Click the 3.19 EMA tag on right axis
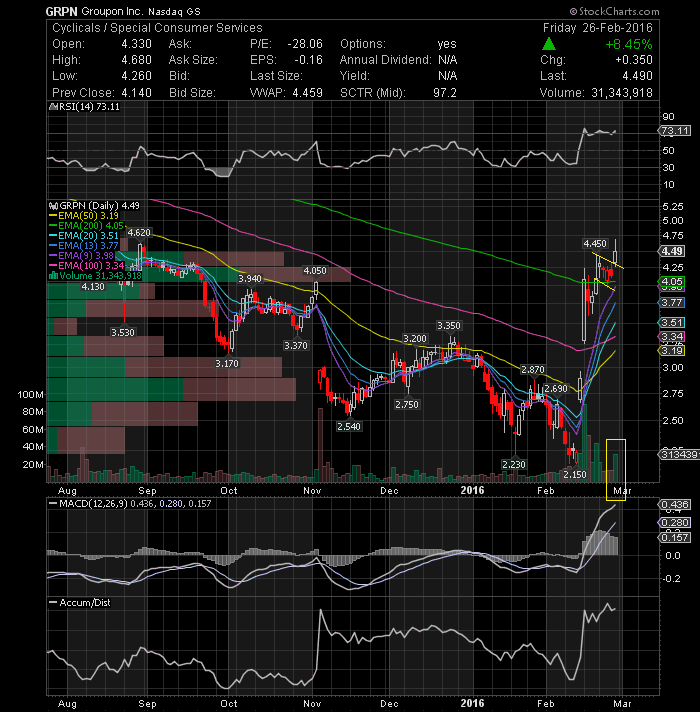Image resolution: width=700 pixels, height=712 pixels. point(672,351)
